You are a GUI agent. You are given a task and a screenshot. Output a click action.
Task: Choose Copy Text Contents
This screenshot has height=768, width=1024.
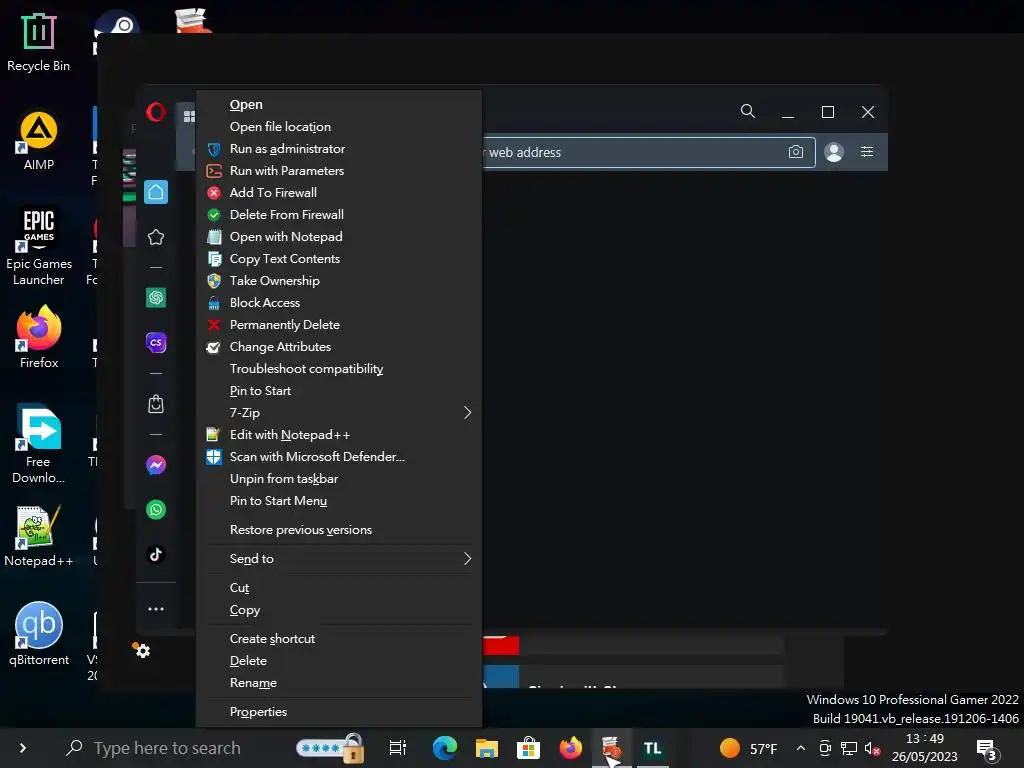click(338, 259)
